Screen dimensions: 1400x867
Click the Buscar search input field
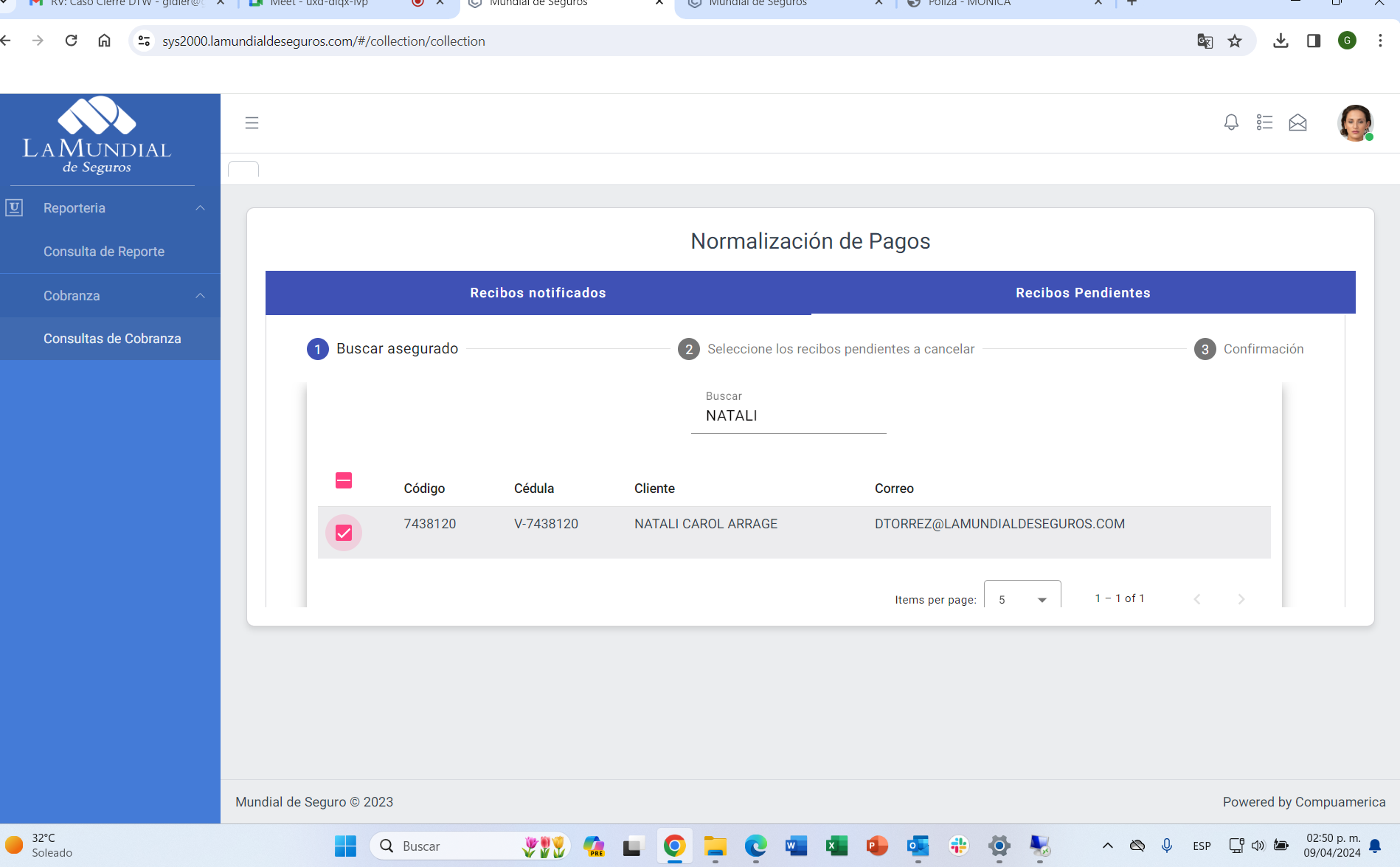click(x=788, y=416)
